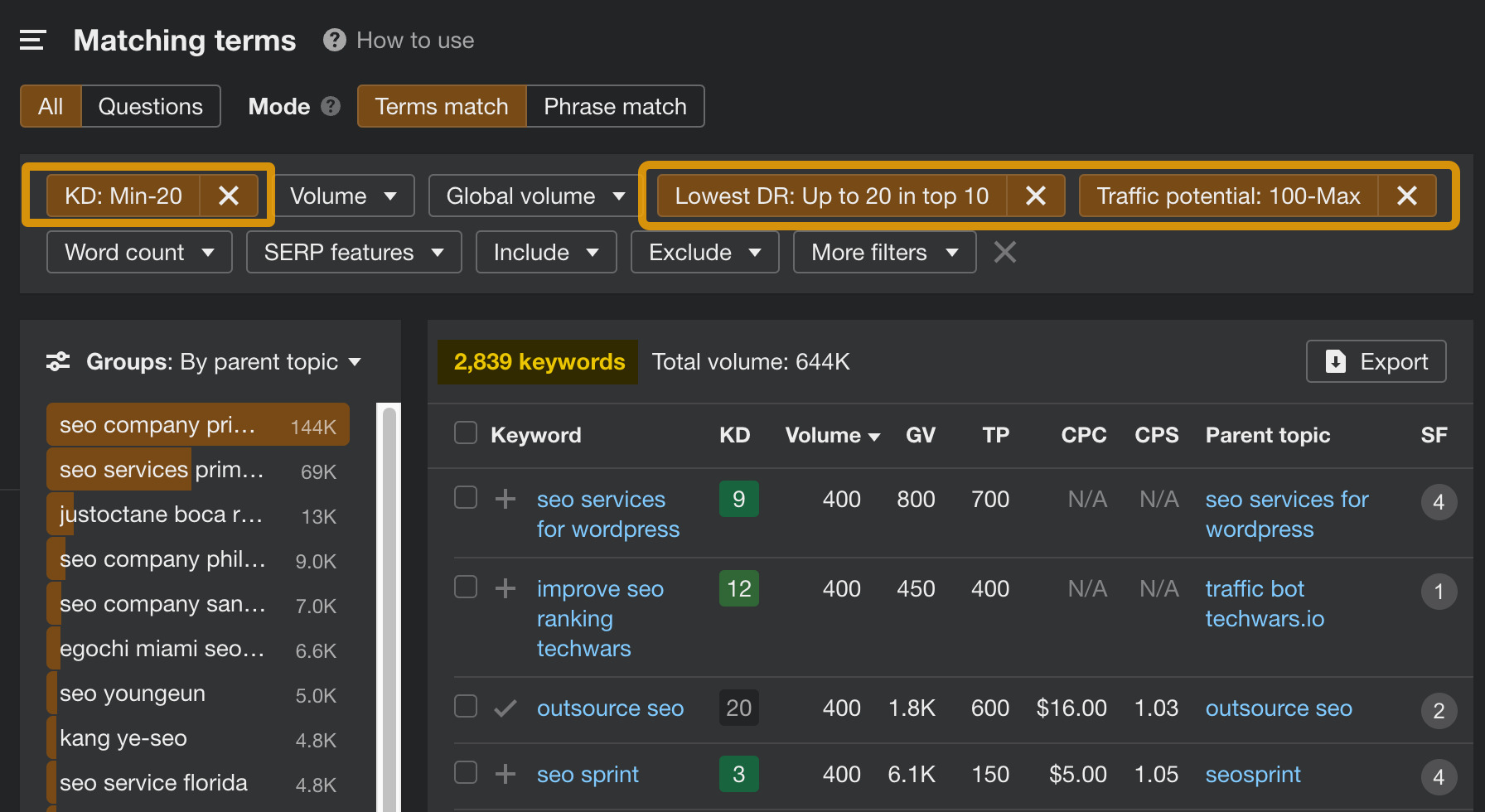1485x812 pixels.
Task: Click the How to use help icon
Action: [x=334, y=40]
